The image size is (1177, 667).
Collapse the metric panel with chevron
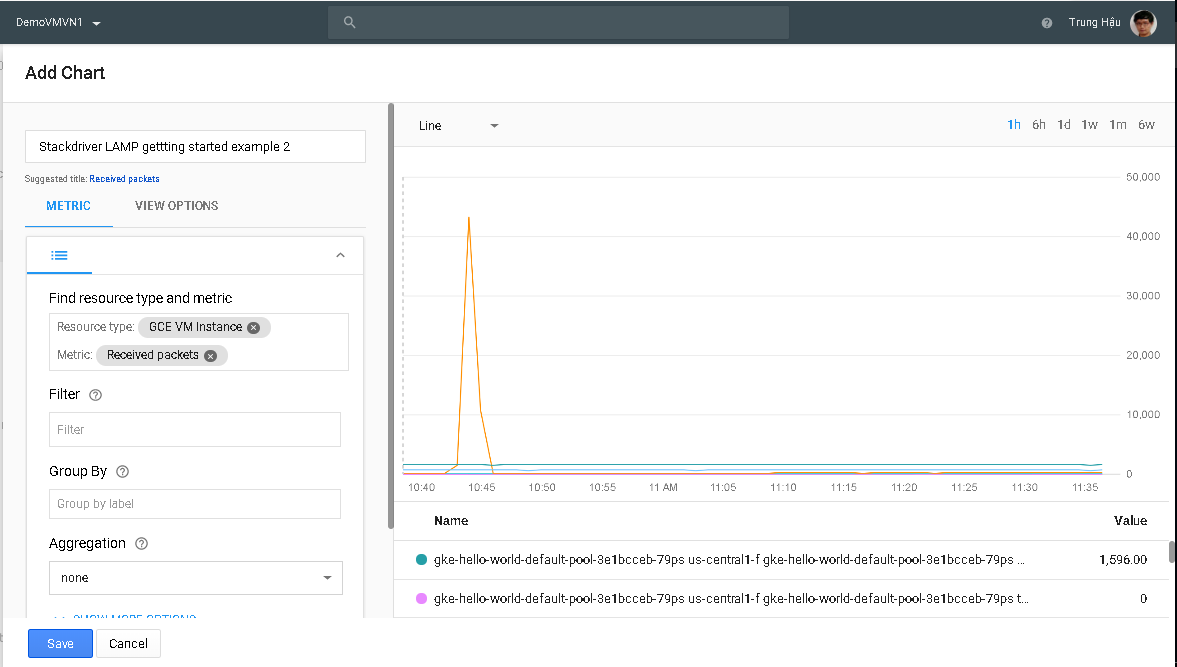click(x=340, y=256)
